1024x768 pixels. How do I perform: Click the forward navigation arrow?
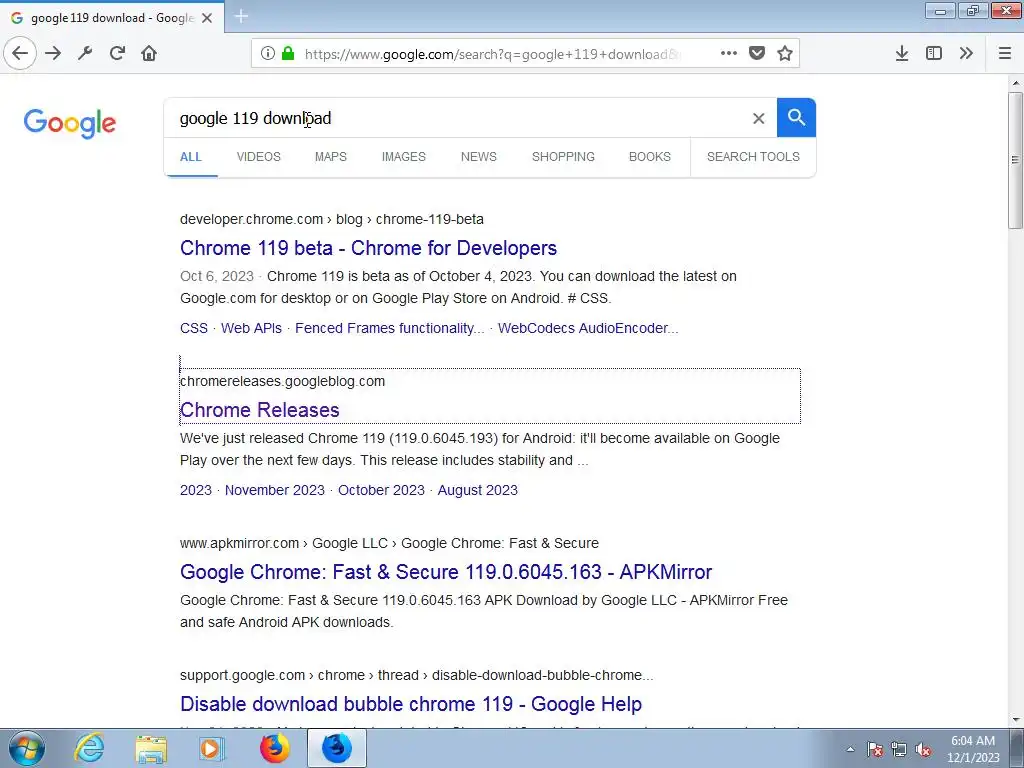tap(53, 53)
